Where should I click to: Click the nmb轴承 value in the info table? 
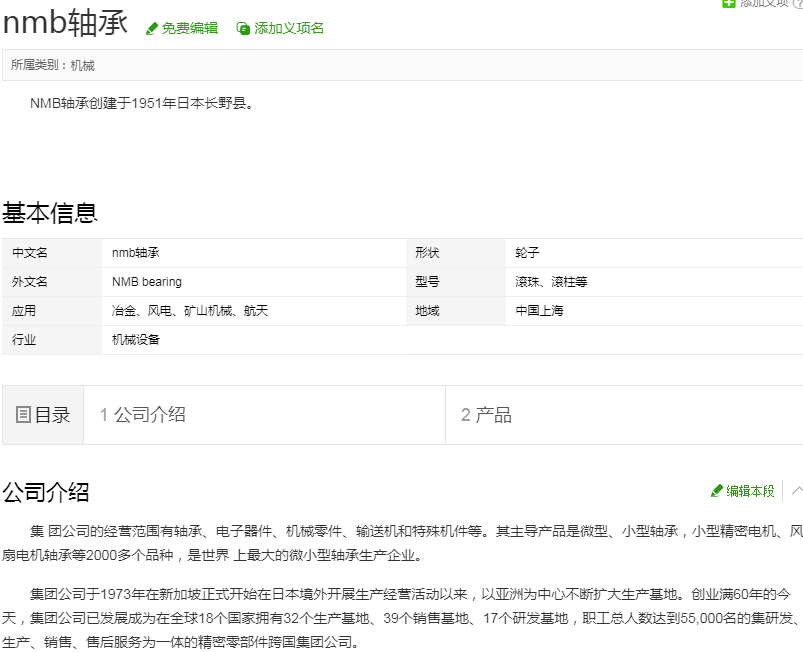point(136,253)
